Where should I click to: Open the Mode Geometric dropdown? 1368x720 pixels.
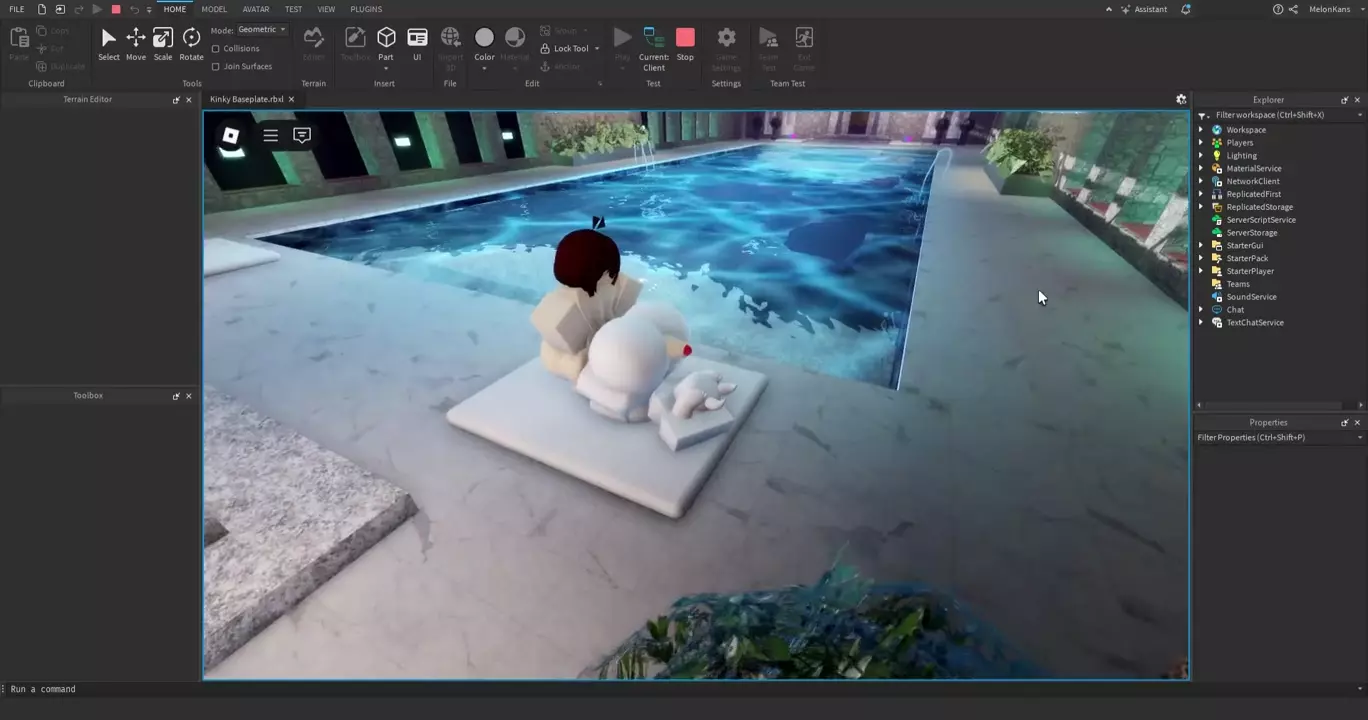point(262,30)
